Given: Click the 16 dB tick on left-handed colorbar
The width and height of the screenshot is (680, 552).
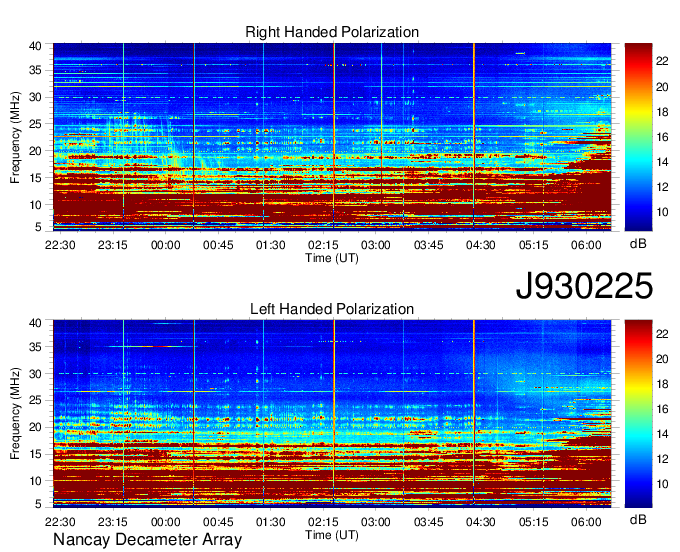Looking at the screenshot, I should click(662, 409).
